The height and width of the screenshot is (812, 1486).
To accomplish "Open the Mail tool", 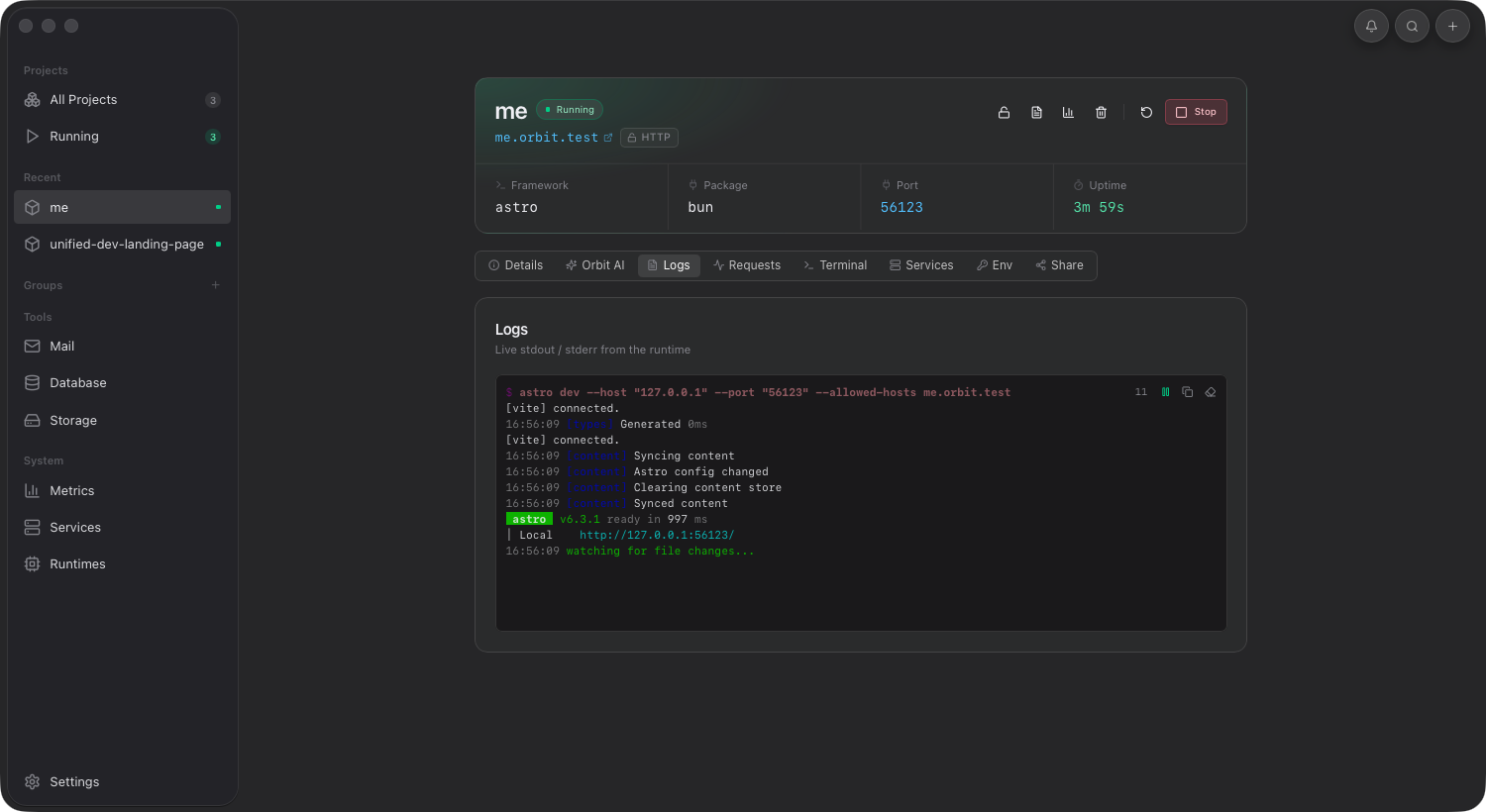I will 122,347.
